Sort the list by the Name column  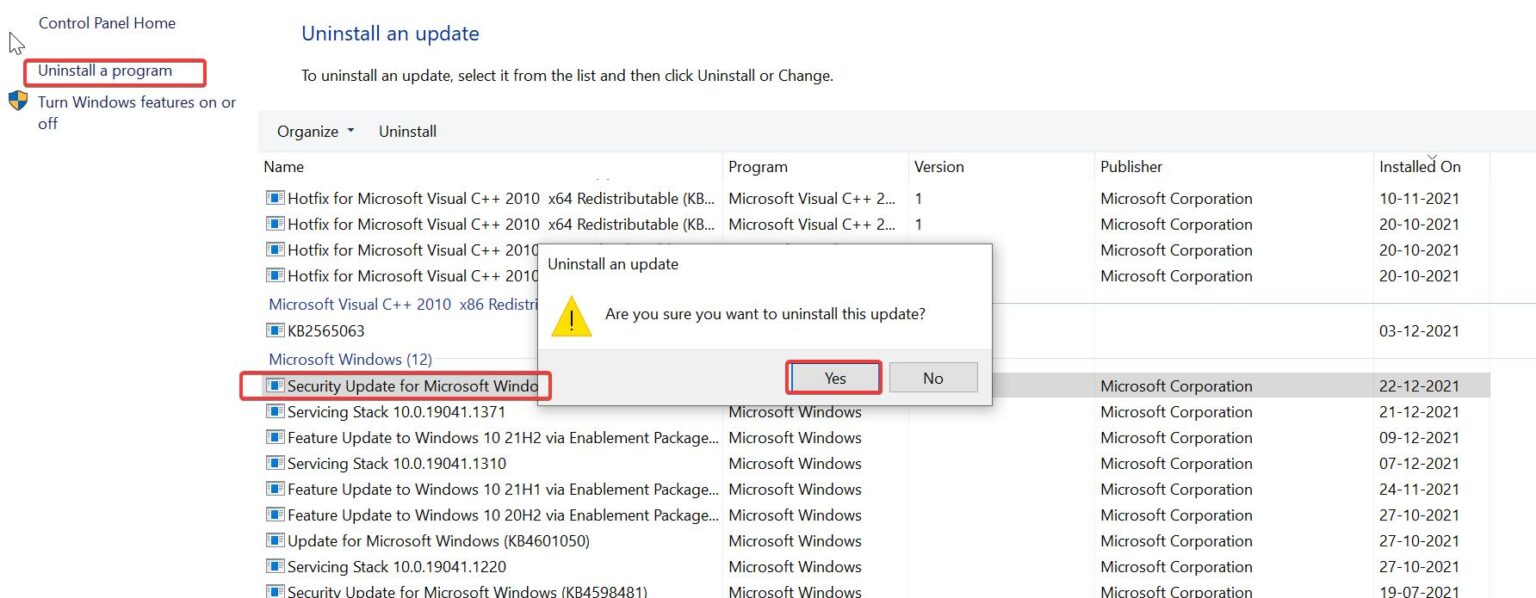pyautogui.click(x=284, y=166)
